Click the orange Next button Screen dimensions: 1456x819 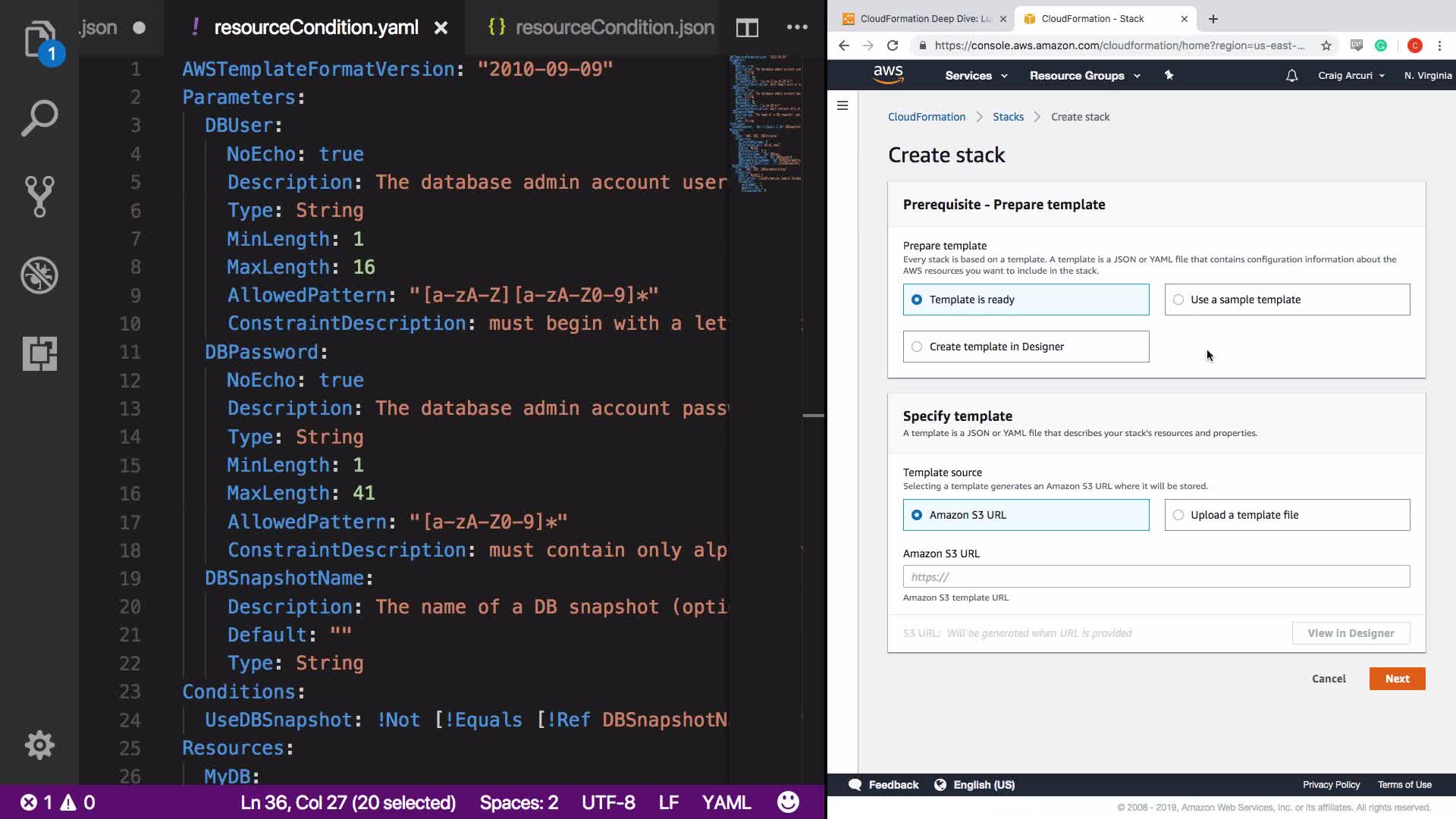click(x=1396, y=679)
